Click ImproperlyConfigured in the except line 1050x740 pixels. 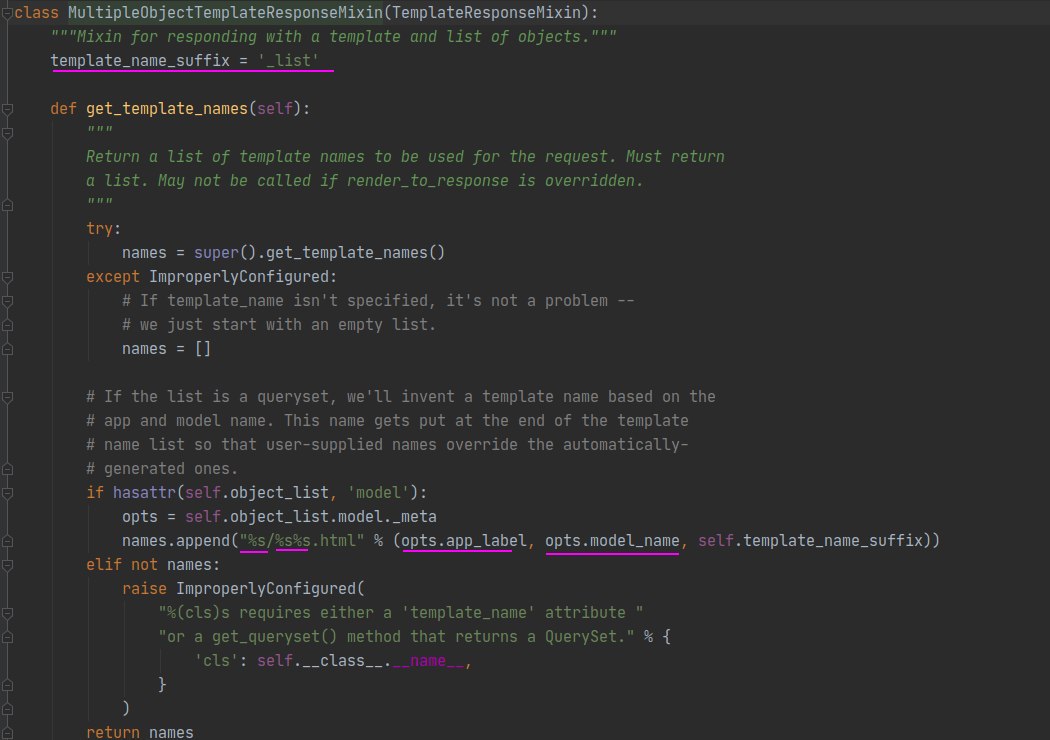239,277
